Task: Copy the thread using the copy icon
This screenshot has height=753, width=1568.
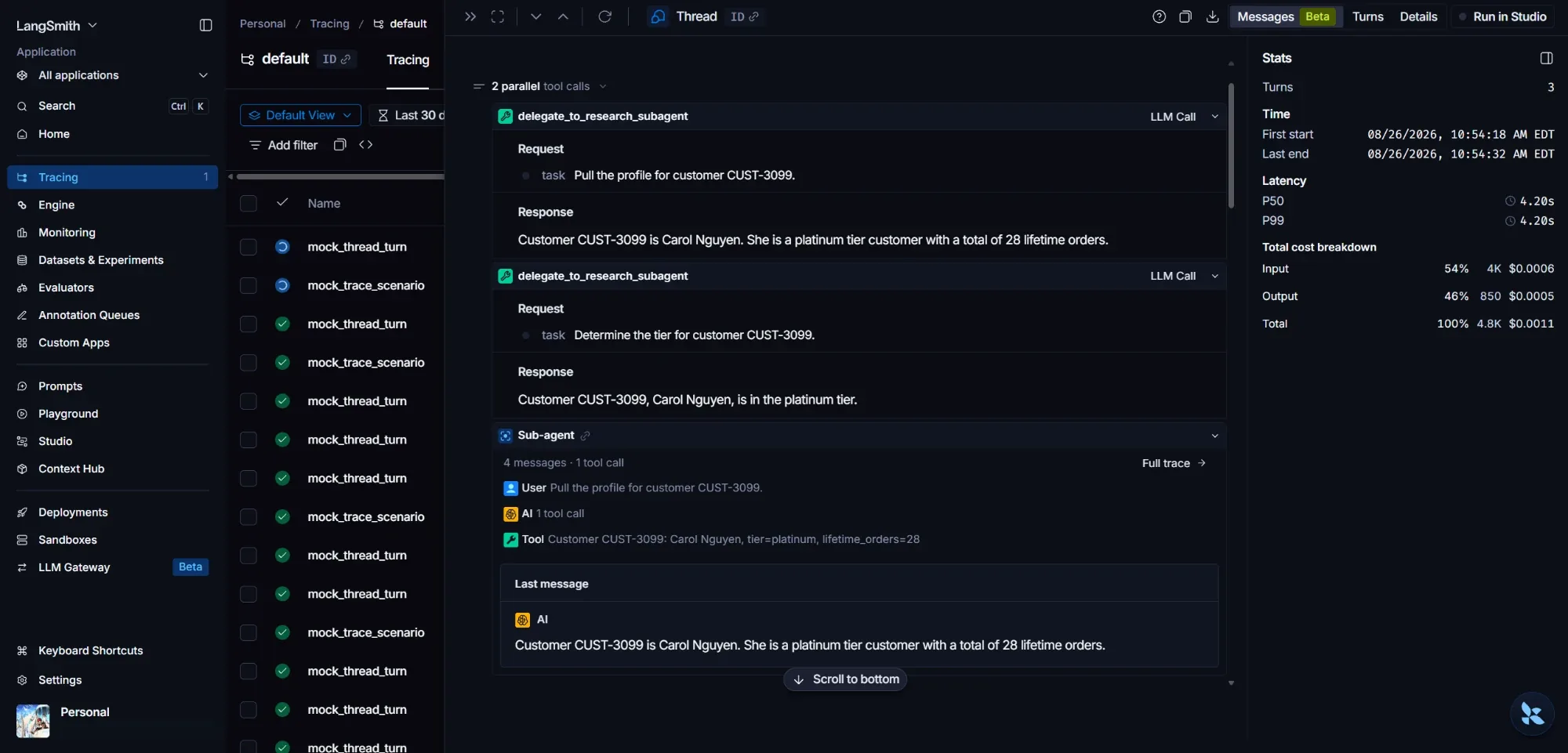Action: tap(1185, 16)
